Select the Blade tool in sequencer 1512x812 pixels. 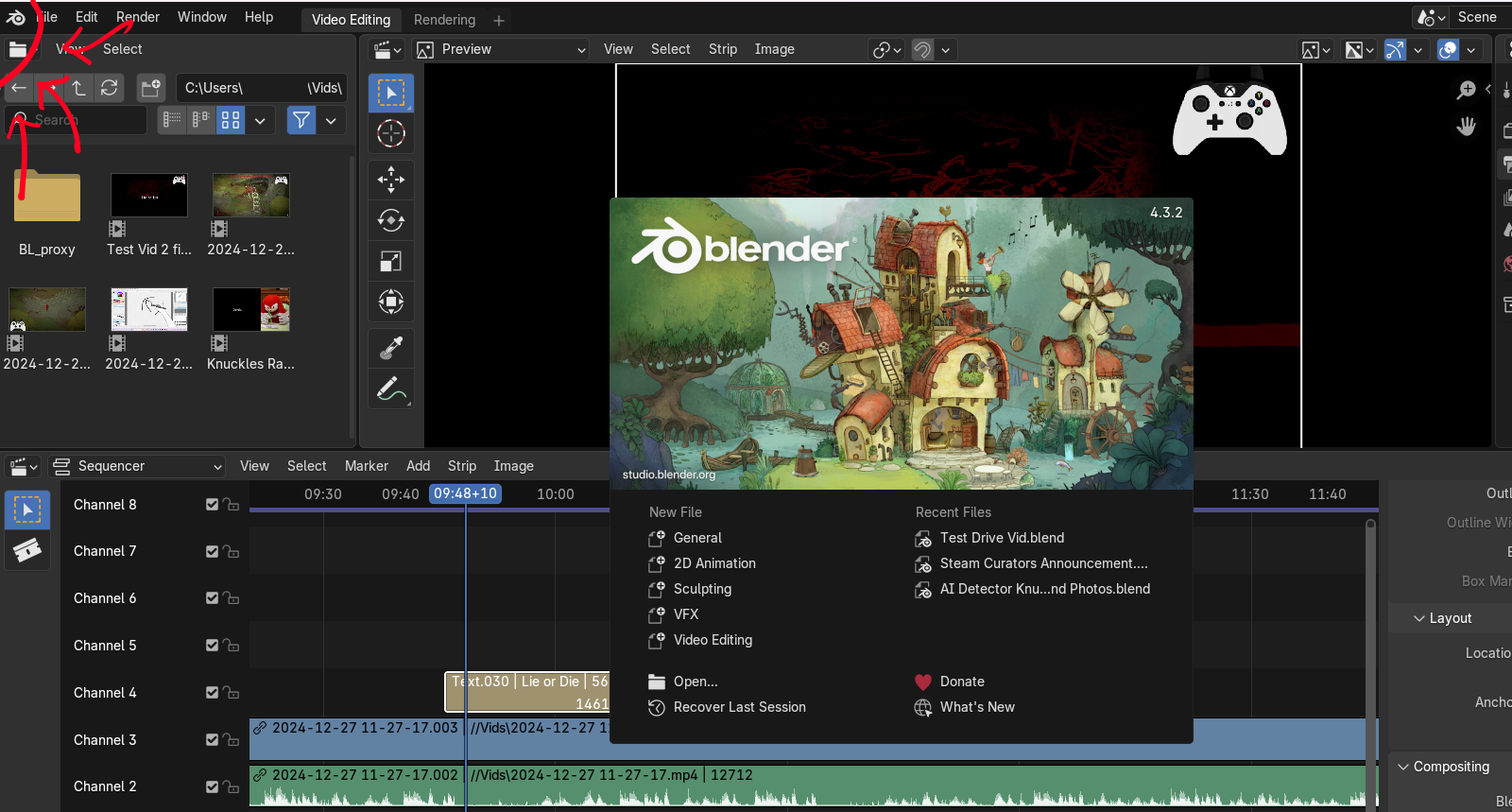pyautogui.click(x=27, y=550)
